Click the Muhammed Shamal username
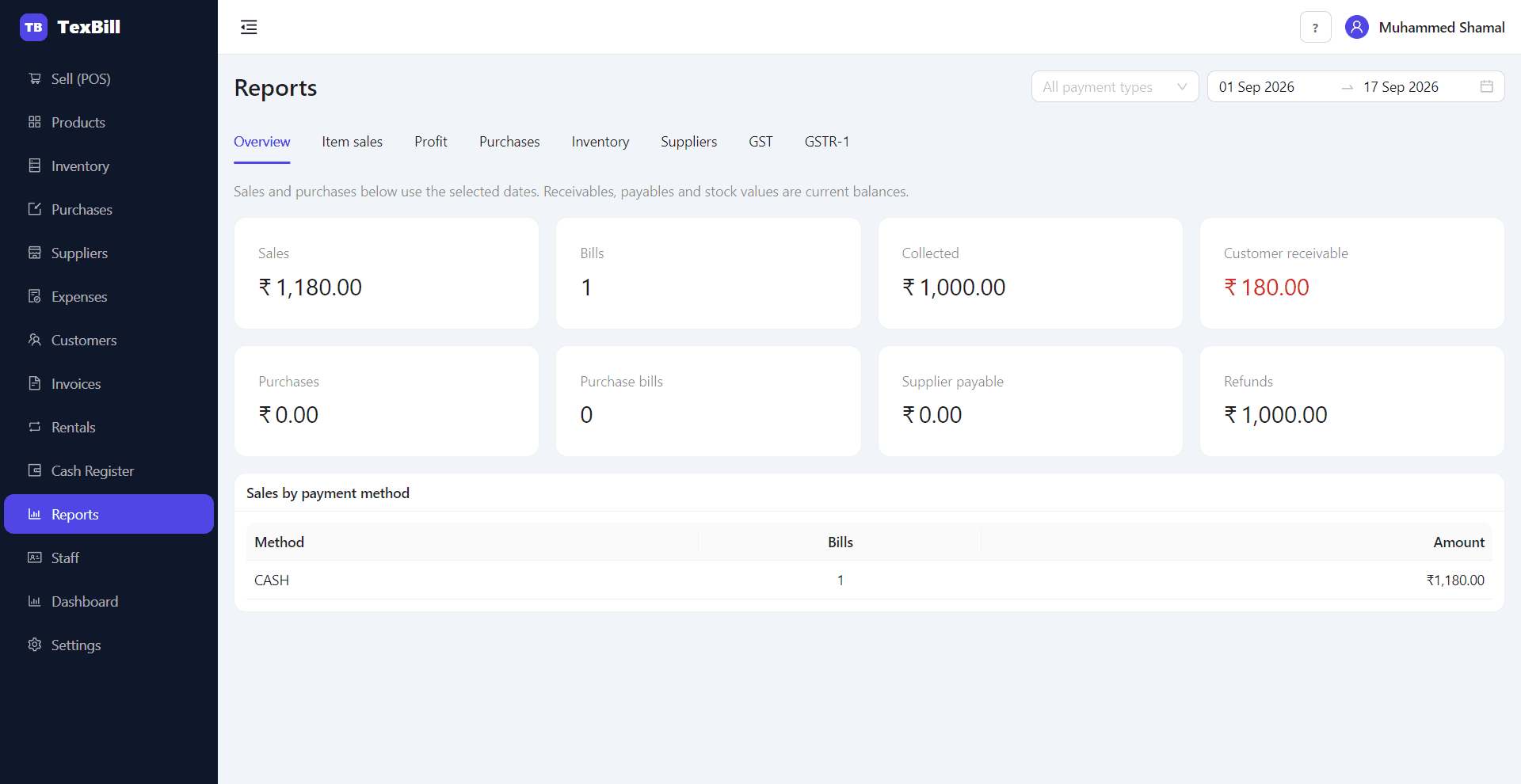Screen dimensions: 1521x784 pos(1441,28)
